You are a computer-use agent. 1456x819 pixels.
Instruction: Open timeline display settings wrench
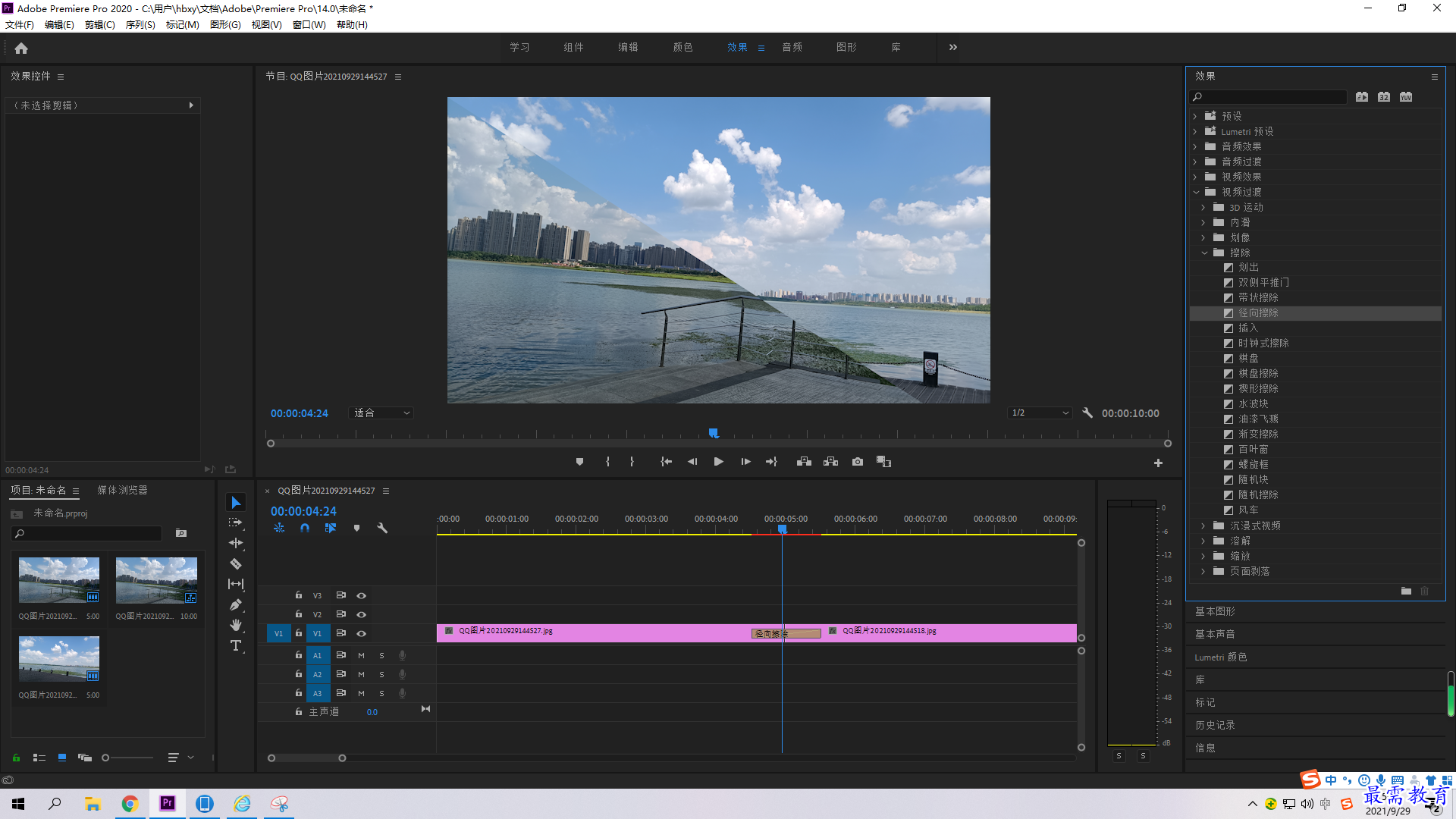382,528
